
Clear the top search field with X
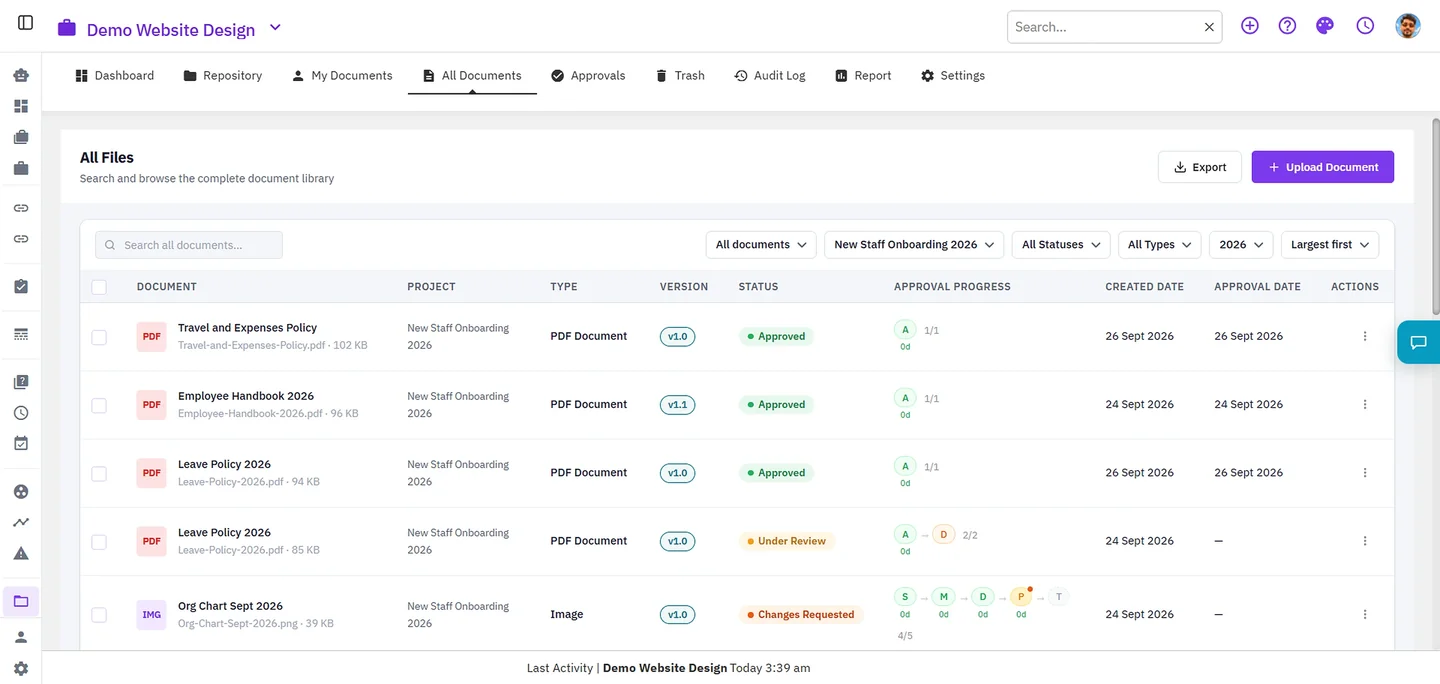(1209, 27)
